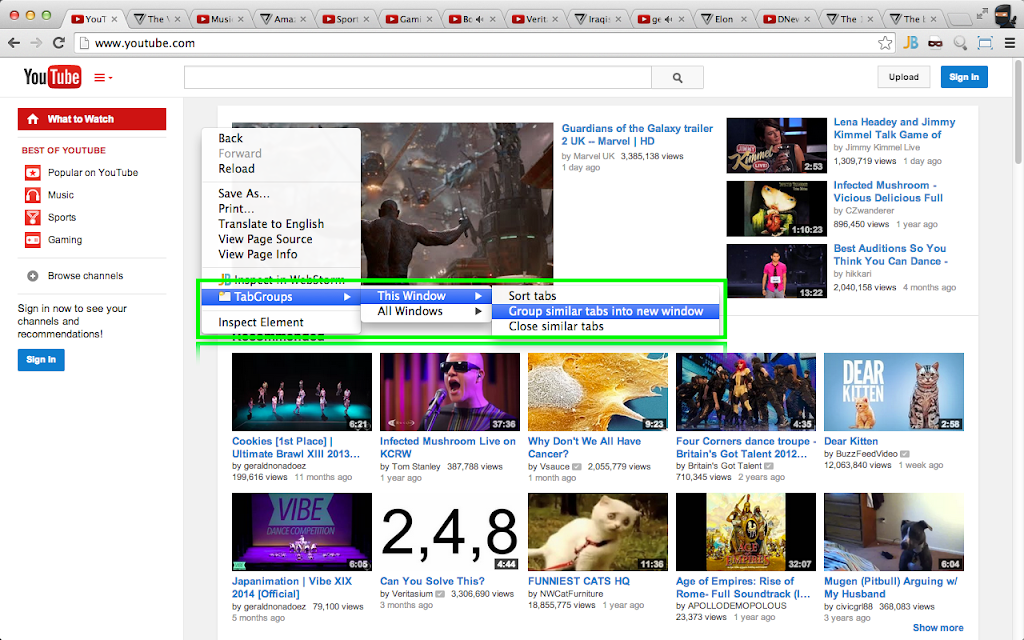Reload the page with the toolbar refresh icon
The width and height of the screenshot is (1024, 640).
pos(59,43)
